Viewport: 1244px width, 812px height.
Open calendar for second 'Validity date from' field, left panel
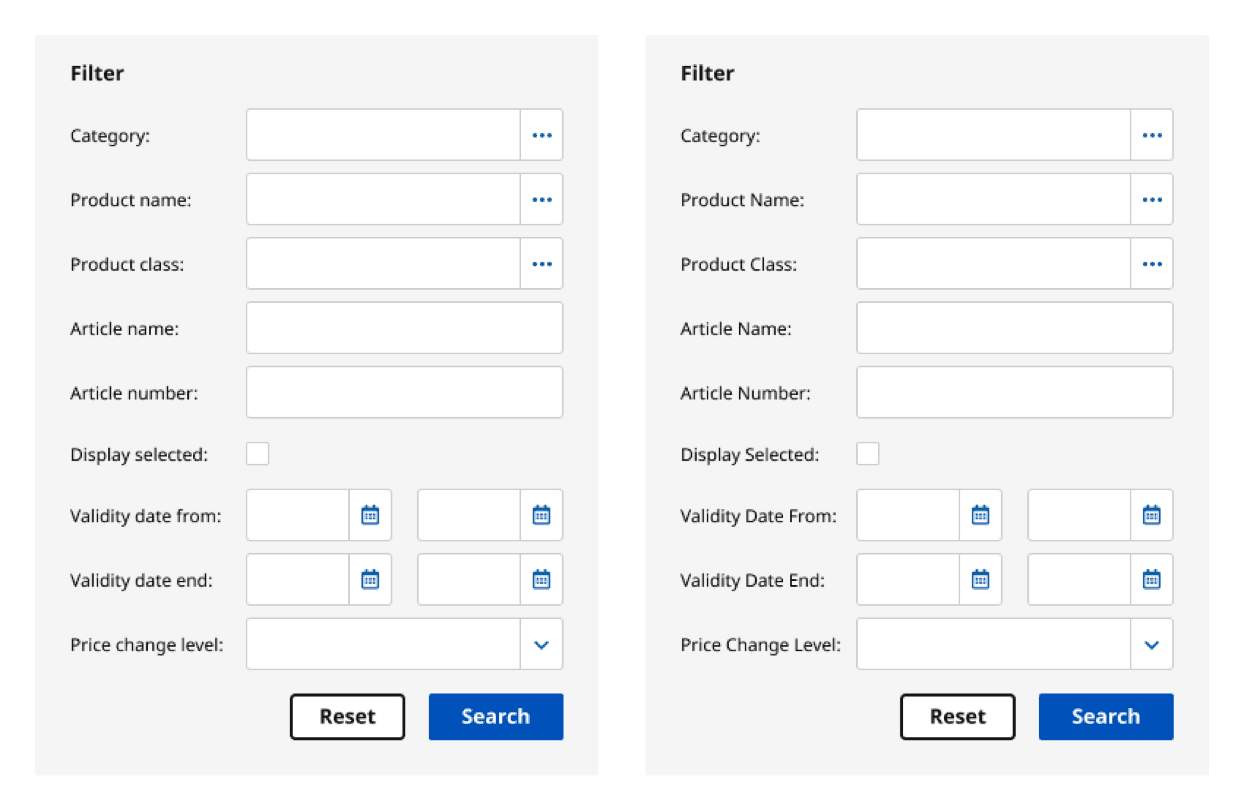[541, 515]
